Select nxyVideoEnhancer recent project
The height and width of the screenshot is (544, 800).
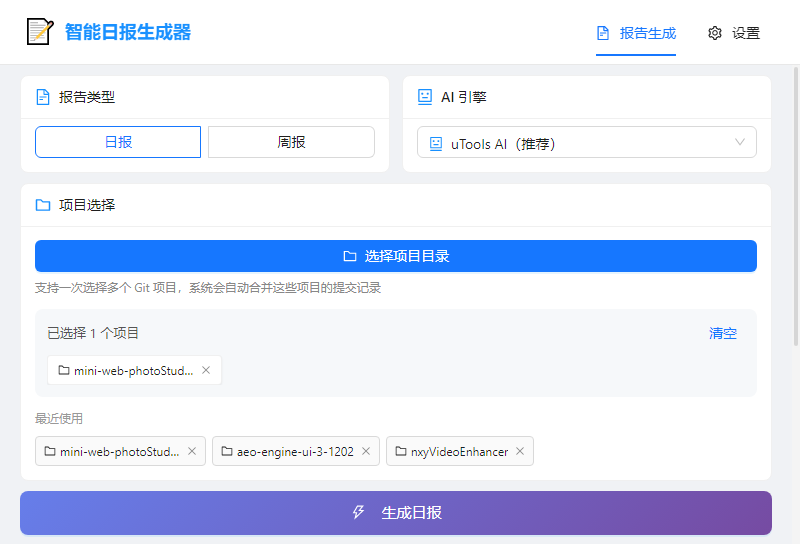(x=451, y=451)
